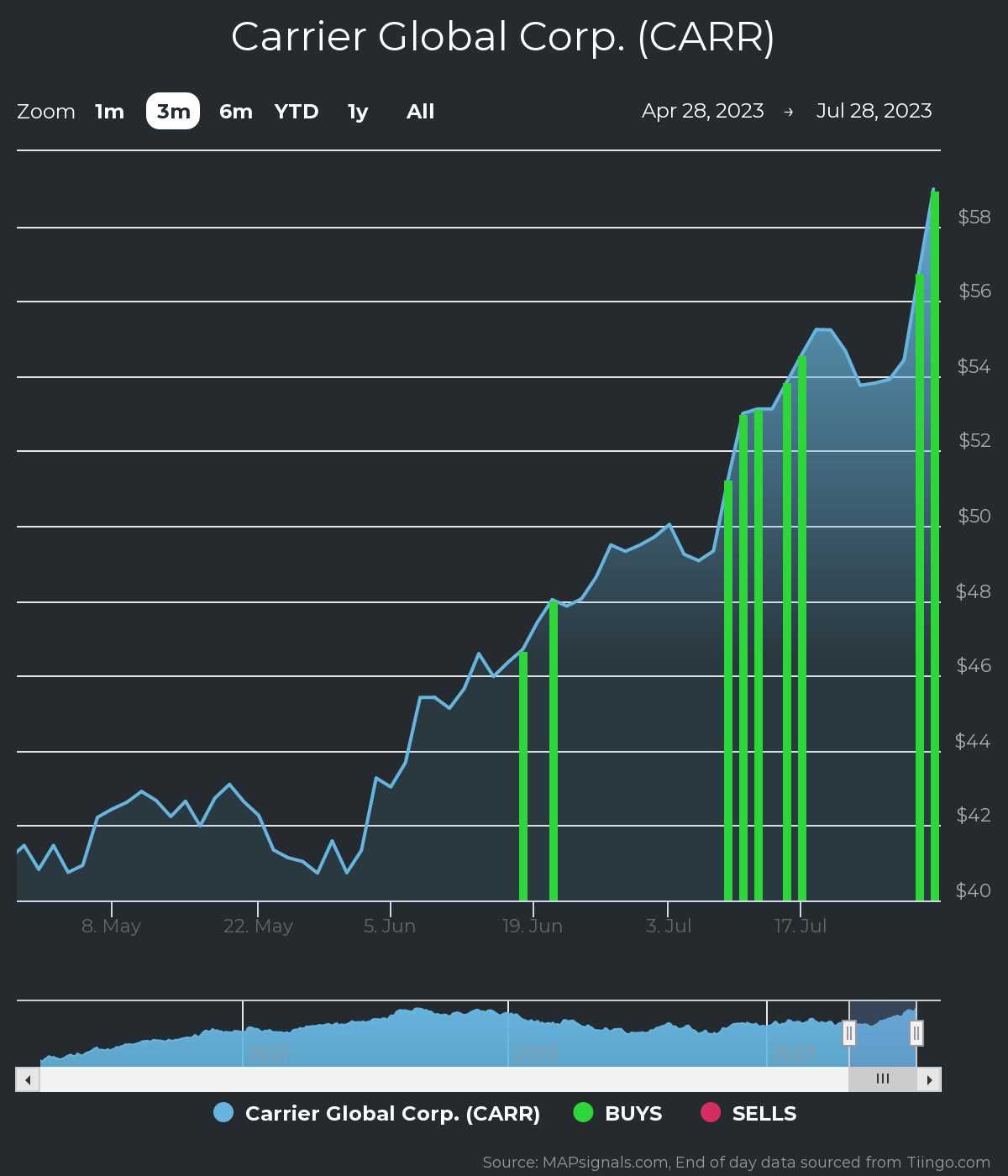
Task: Edit the Apr 28, 2023 start date
Action: pos(703,111)
